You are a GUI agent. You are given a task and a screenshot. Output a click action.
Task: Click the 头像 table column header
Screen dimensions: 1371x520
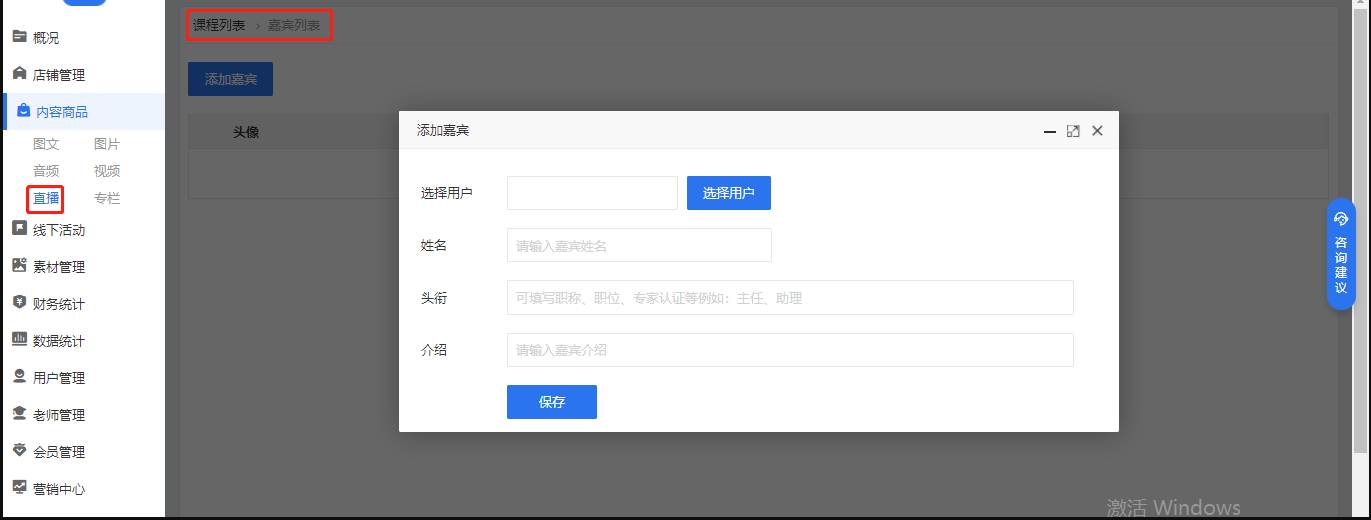point(246,131)
